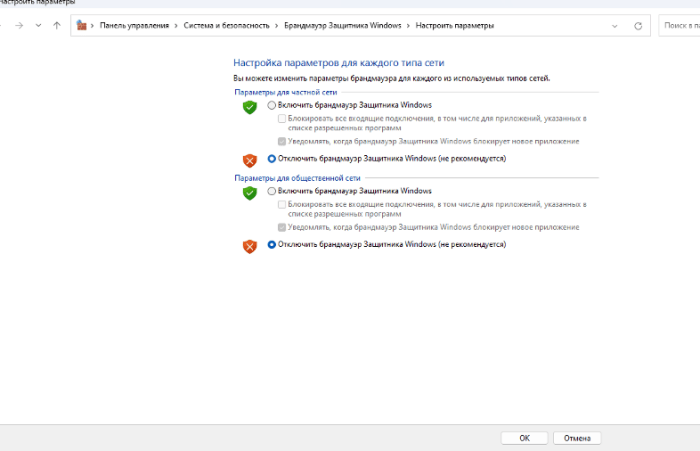700x451 pixels.
Task: Check block all incoming connections for private network
Action: [282, 119]
